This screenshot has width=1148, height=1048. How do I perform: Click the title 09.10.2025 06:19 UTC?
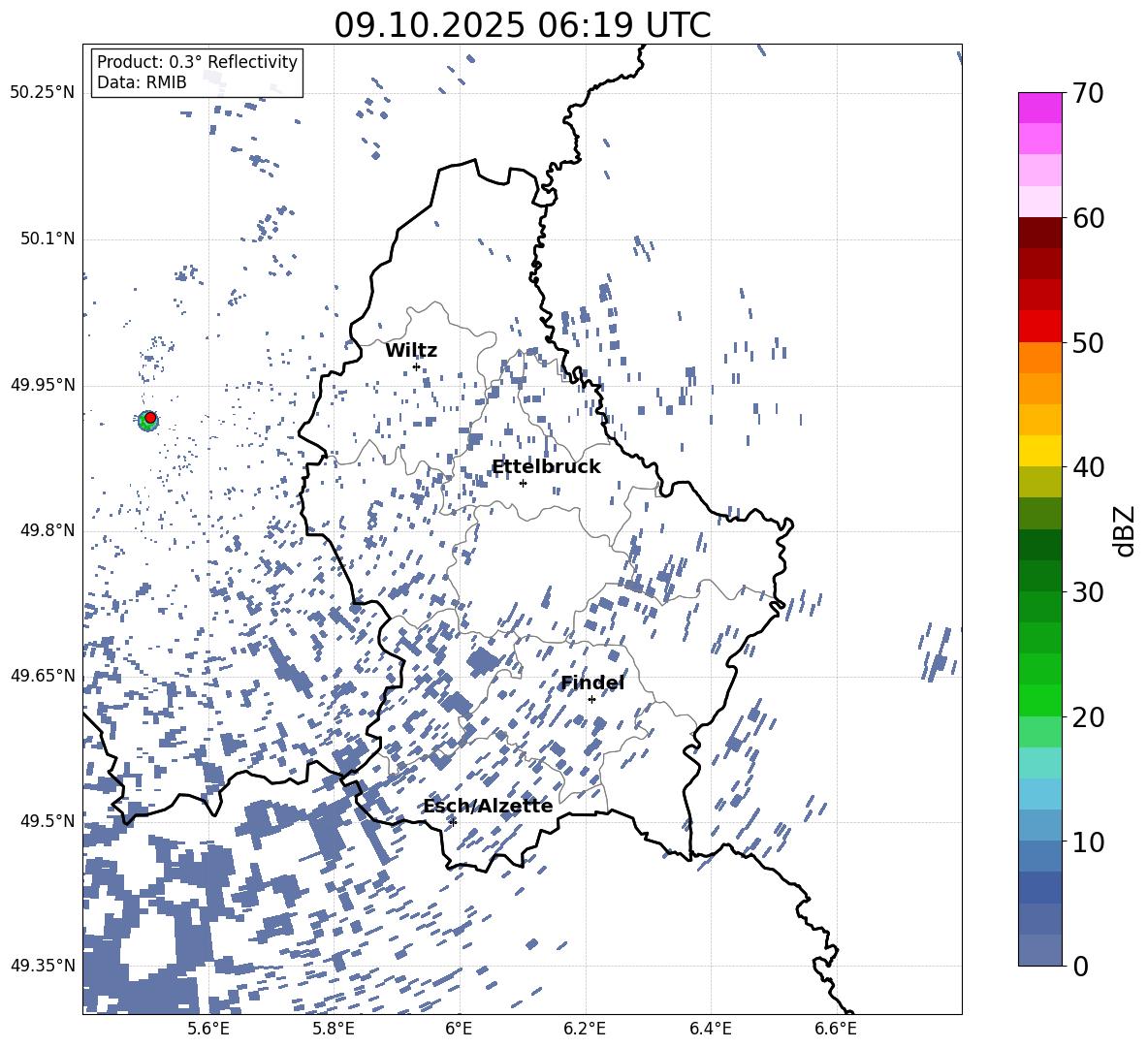[x=523, y=25]
